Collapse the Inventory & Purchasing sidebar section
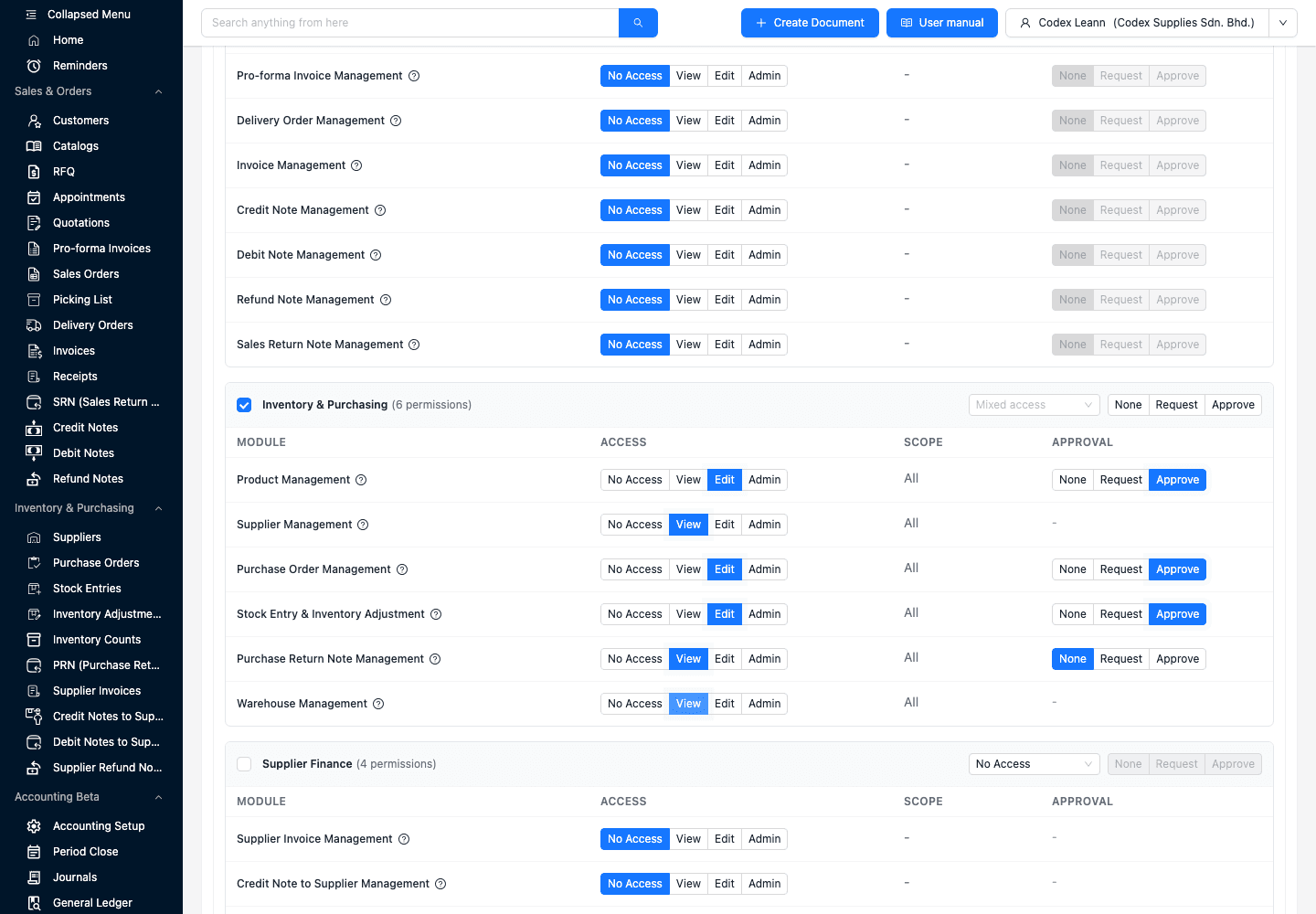This screenshot has height=914, width=1316. tap(158, 508)
